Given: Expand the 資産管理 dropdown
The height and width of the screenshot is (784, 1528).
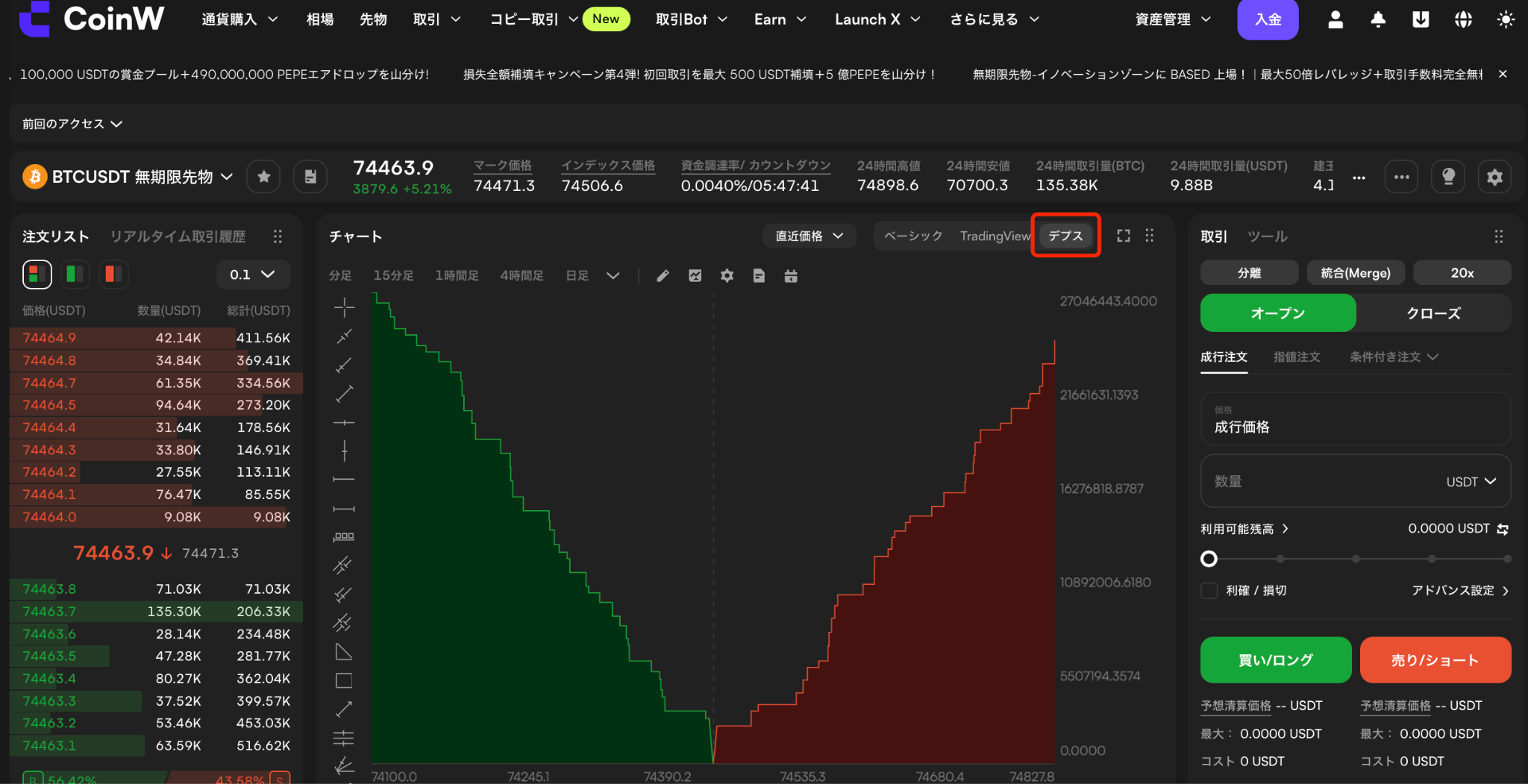Looking at the screenshot, I should [x=1173, y=19].
